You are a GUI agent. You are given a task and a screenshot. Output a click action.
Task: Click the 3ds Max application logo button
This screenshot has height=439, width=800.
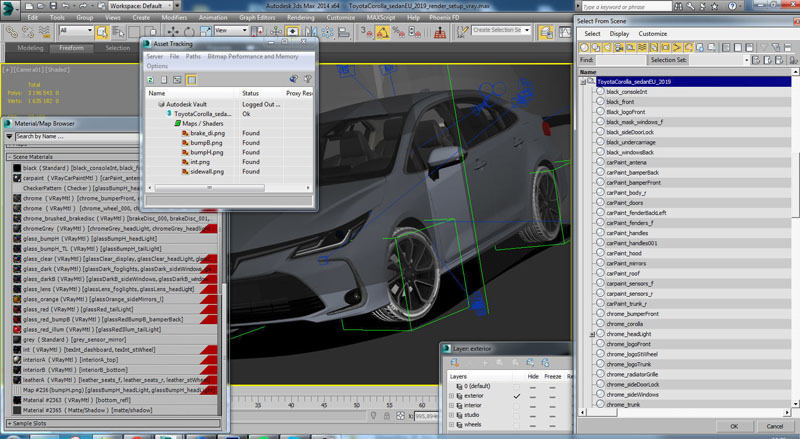pos(10,6)
